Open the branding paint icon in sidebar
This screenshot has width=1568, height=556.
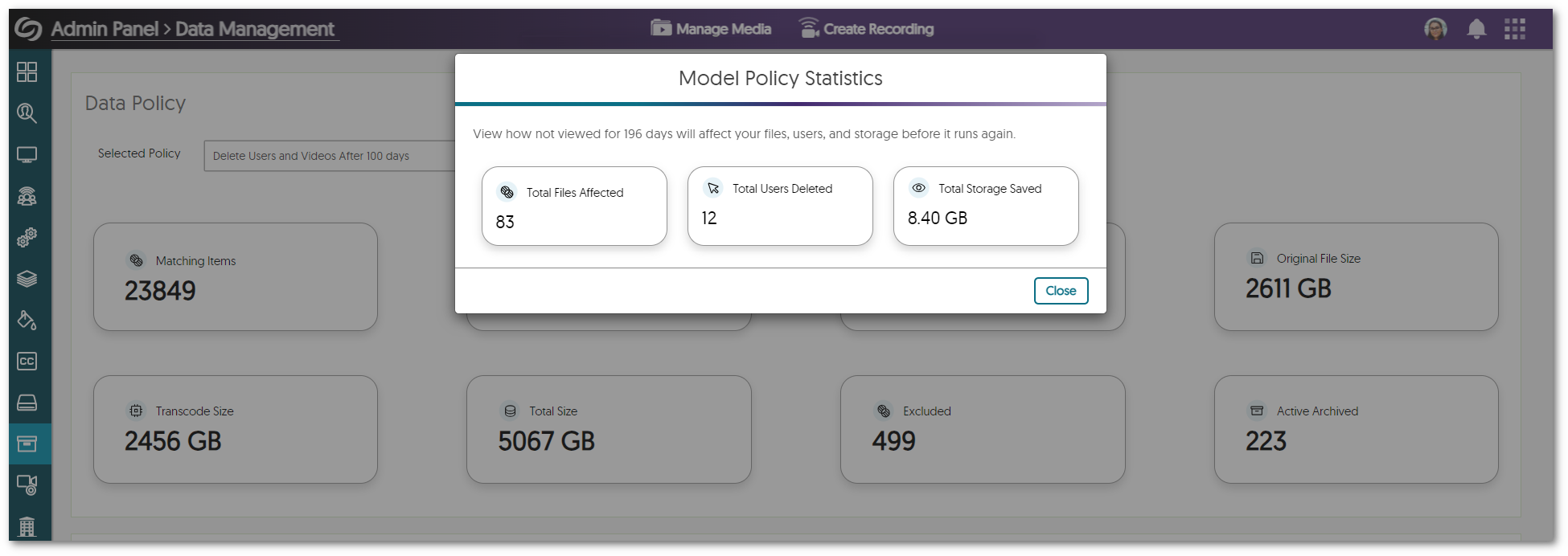pyautogui.click(x=28, y=320)
